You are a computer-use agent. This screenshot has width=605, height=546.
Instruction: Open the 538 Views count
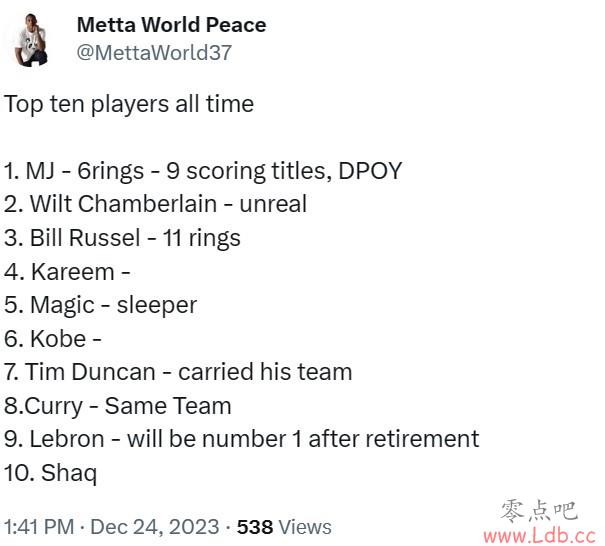pos(284,527)
